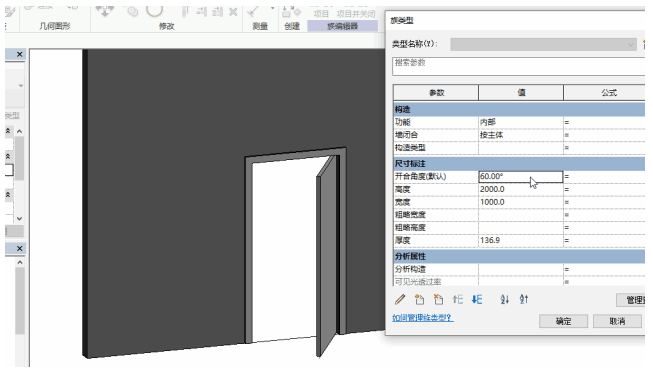Click scroll up arrow of properties panel

tap(20, 131)
